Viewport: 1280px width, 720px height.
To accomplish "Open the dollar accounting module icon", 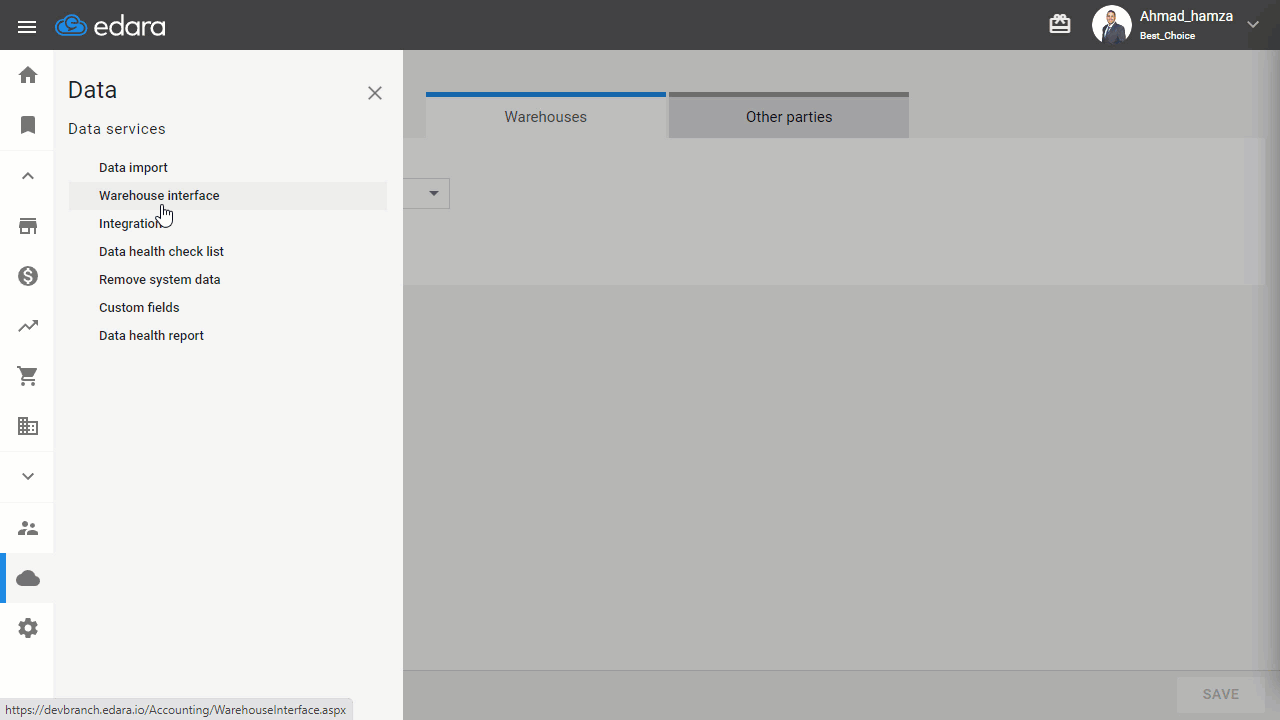I will [x=28, y=276].
